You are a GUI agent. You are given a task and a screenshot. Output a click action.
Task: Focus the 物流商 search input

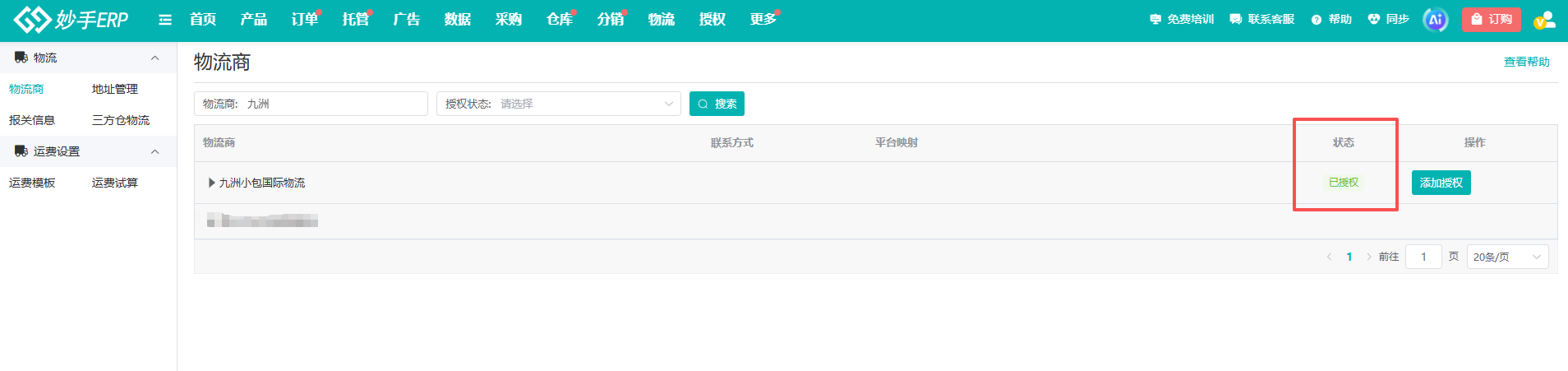tap(311, 104)
